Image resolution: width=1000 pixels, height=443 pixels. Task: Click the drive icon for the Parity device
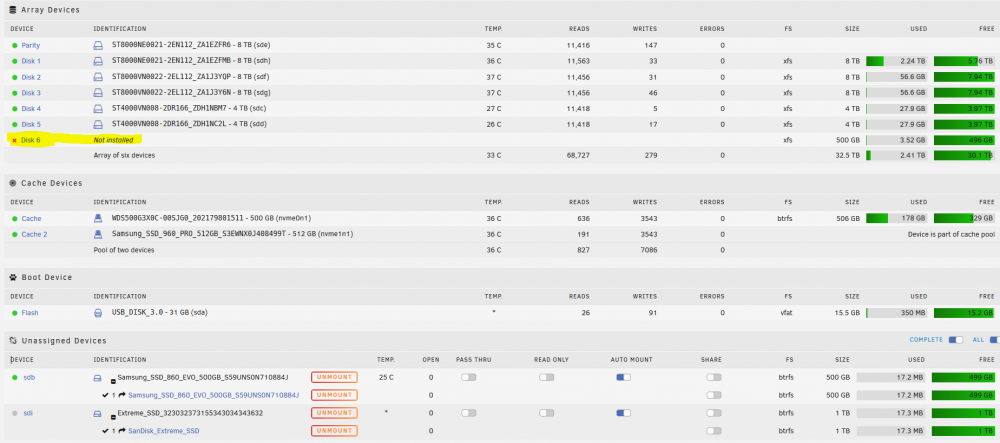(x=98, y=46)
